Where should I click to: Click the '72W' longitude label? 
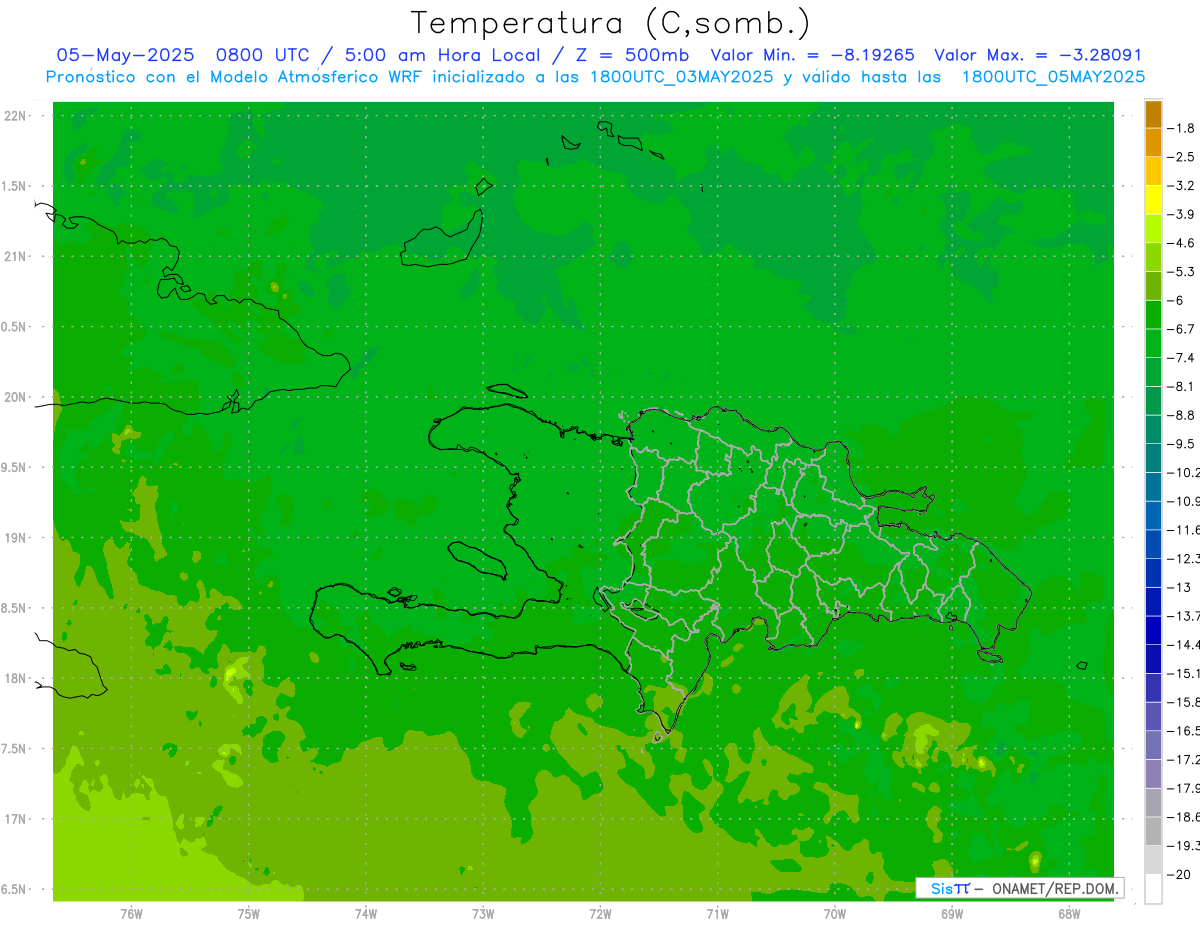pos(600,913)
